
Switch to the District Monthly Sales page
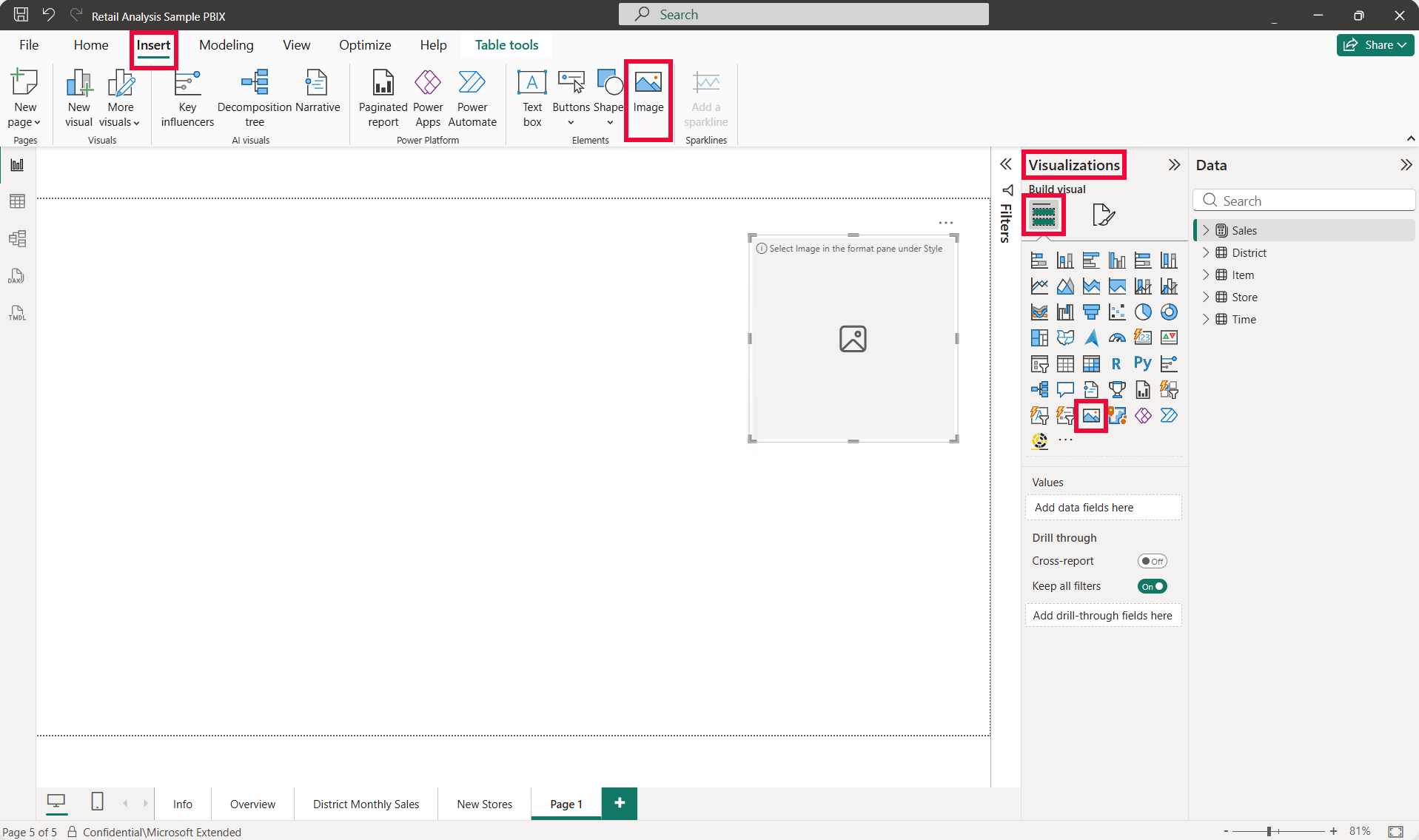366,804
